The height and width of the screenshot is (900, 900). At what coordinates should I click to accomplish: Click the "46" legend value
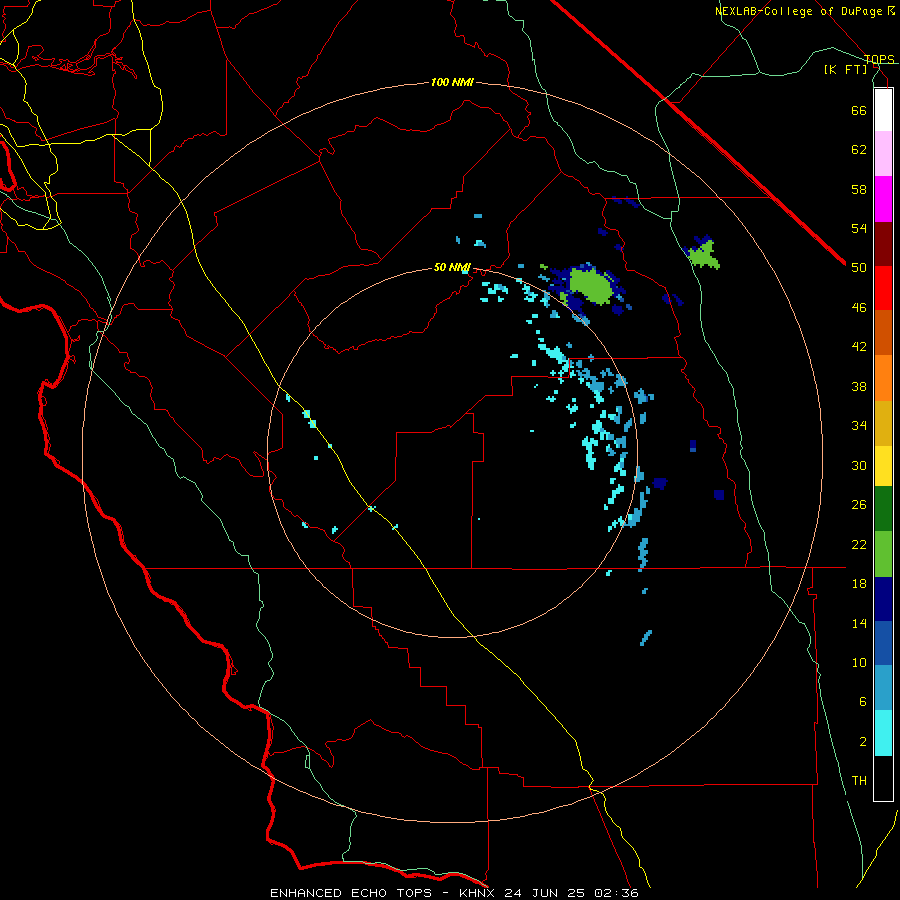[859, 308]
